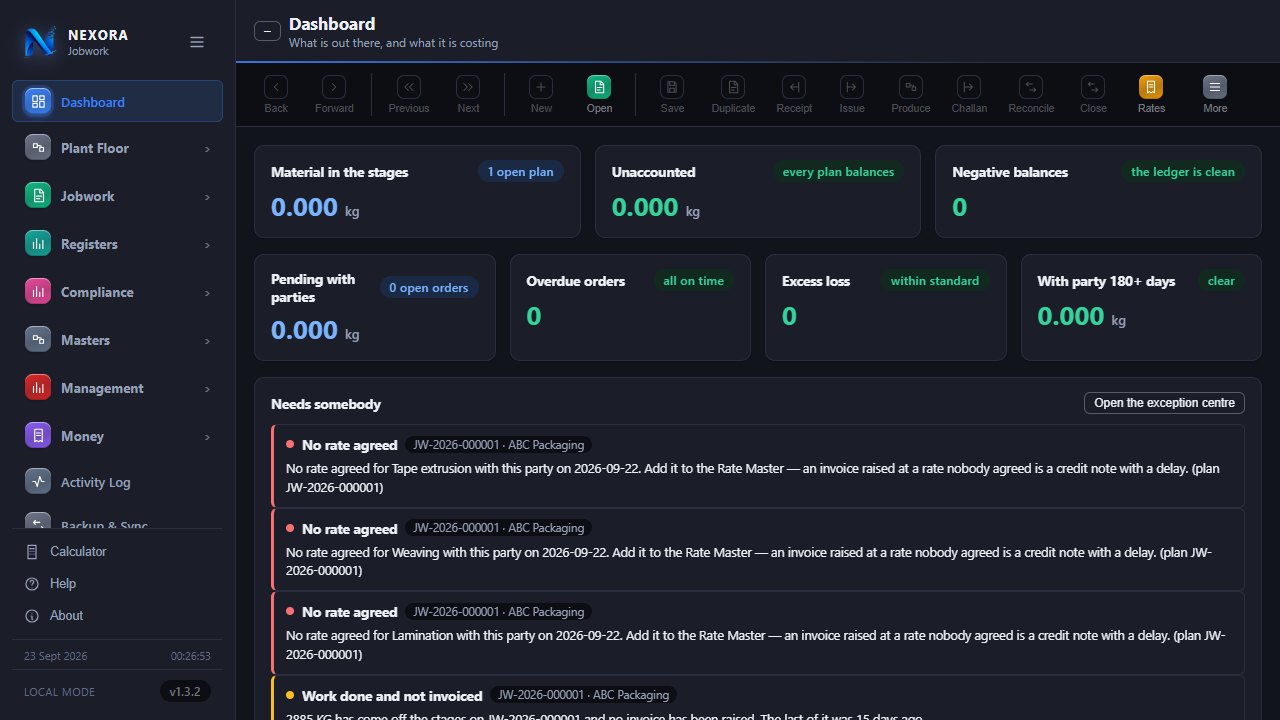Click the Unaccounted summary card
Screen dimensions: 1280x720
[758, 191]
